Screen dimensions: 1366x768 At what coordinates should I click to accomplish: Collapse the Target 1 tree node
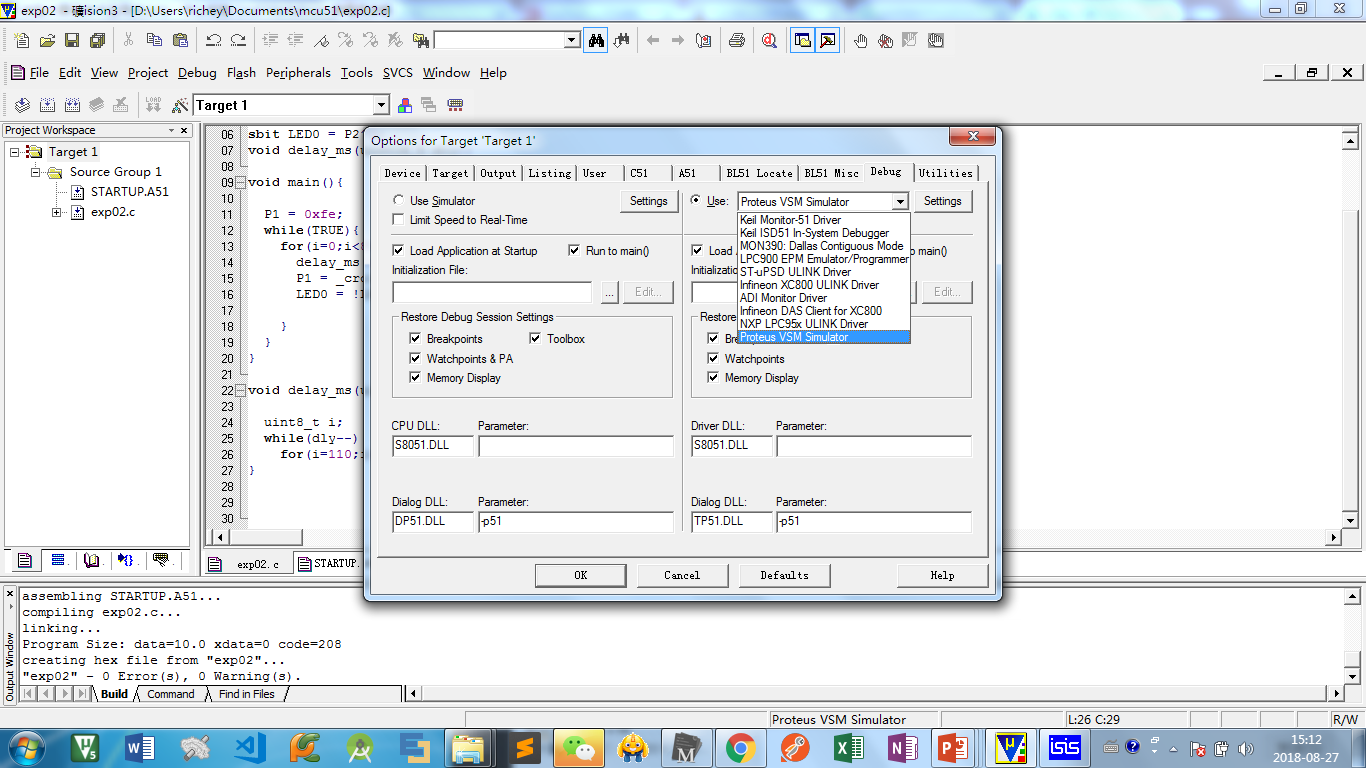pyautogui.click(x=15, y=152)
